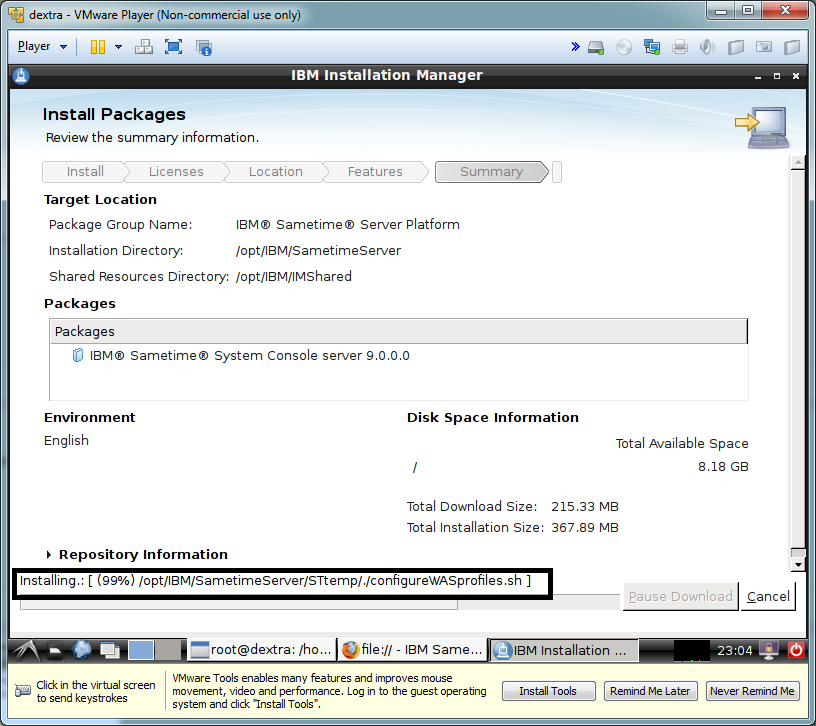This screenshot has height=726, width=816.
Task: Click the red power/logout icon
Action: click(796, 650)
